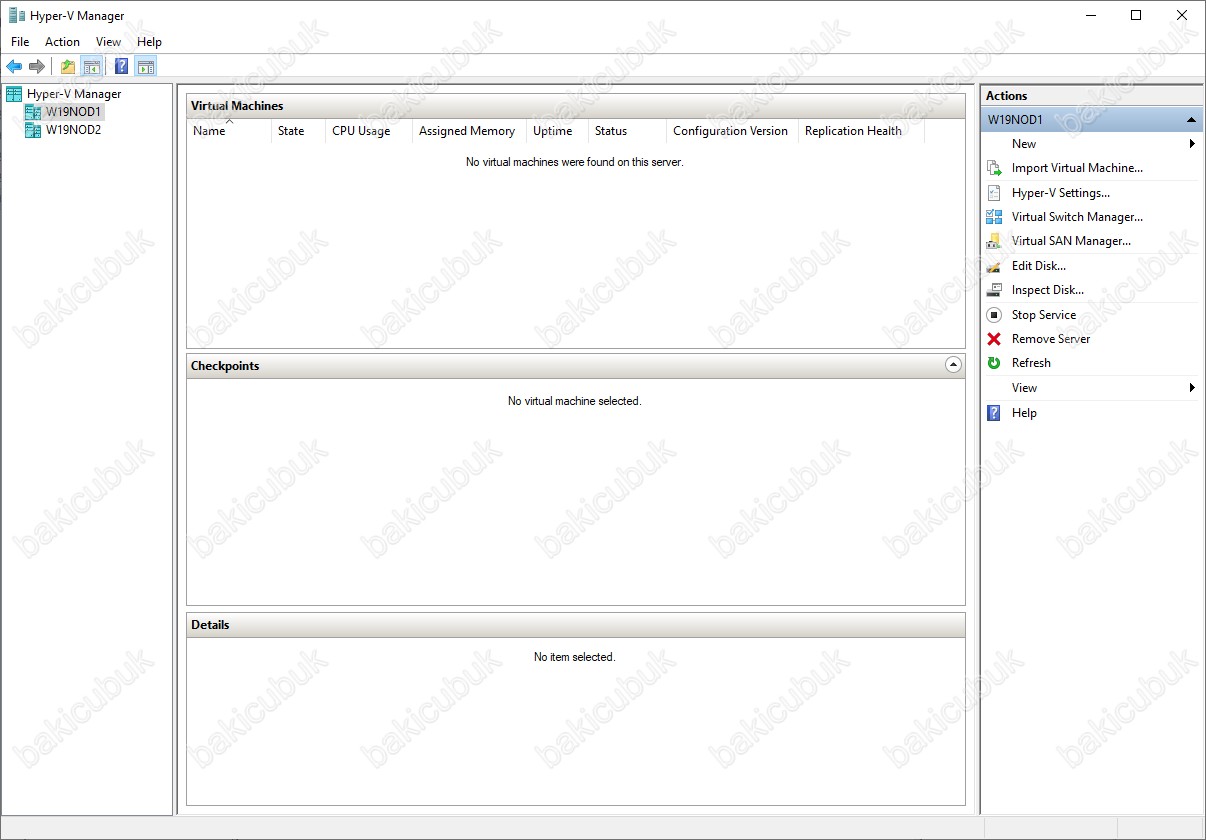Click the W19NOD2 server icon in tree
1206x840 pixels.
[33, 130]
